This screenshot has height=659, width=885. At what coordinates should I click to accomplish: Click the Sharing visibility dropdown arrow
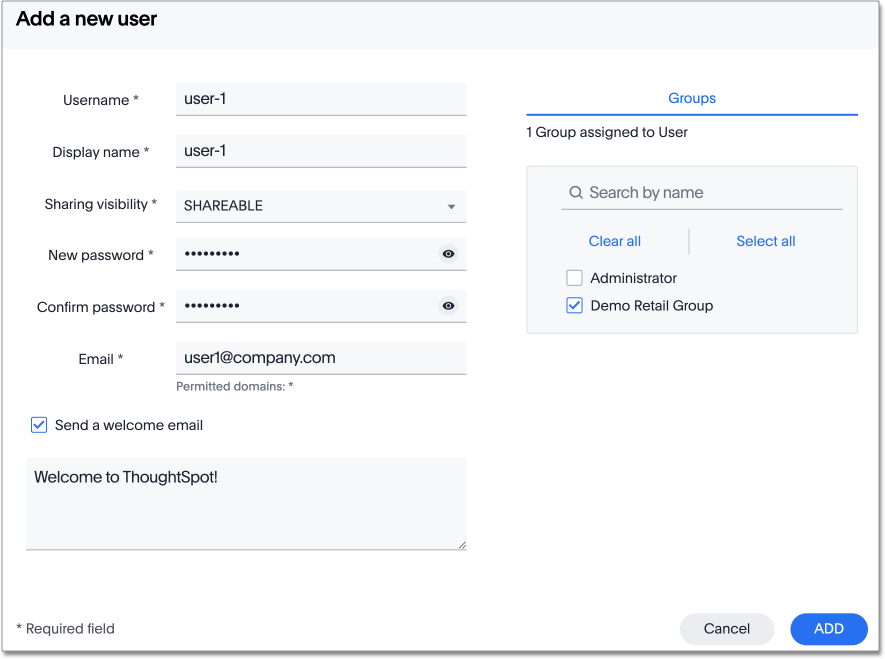[x=451, y=207]
